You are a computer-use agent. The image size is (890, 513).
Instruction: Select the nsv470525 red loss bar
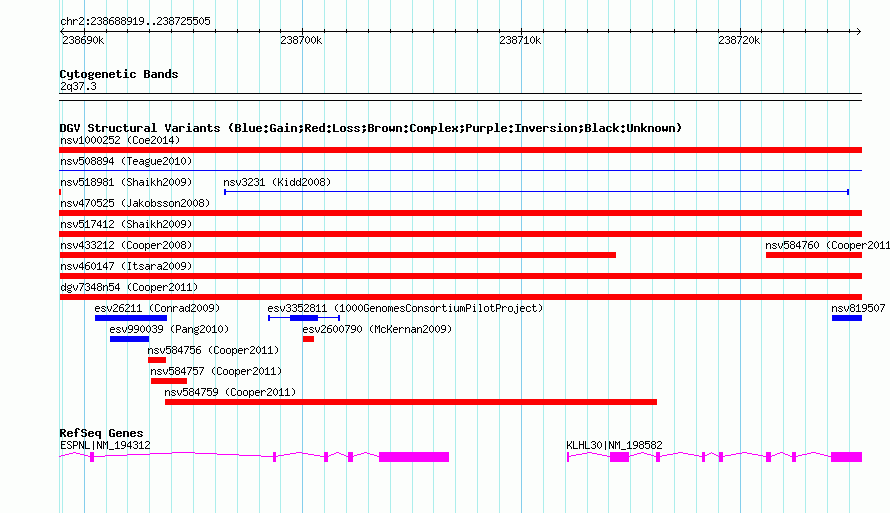coord(460,213)
